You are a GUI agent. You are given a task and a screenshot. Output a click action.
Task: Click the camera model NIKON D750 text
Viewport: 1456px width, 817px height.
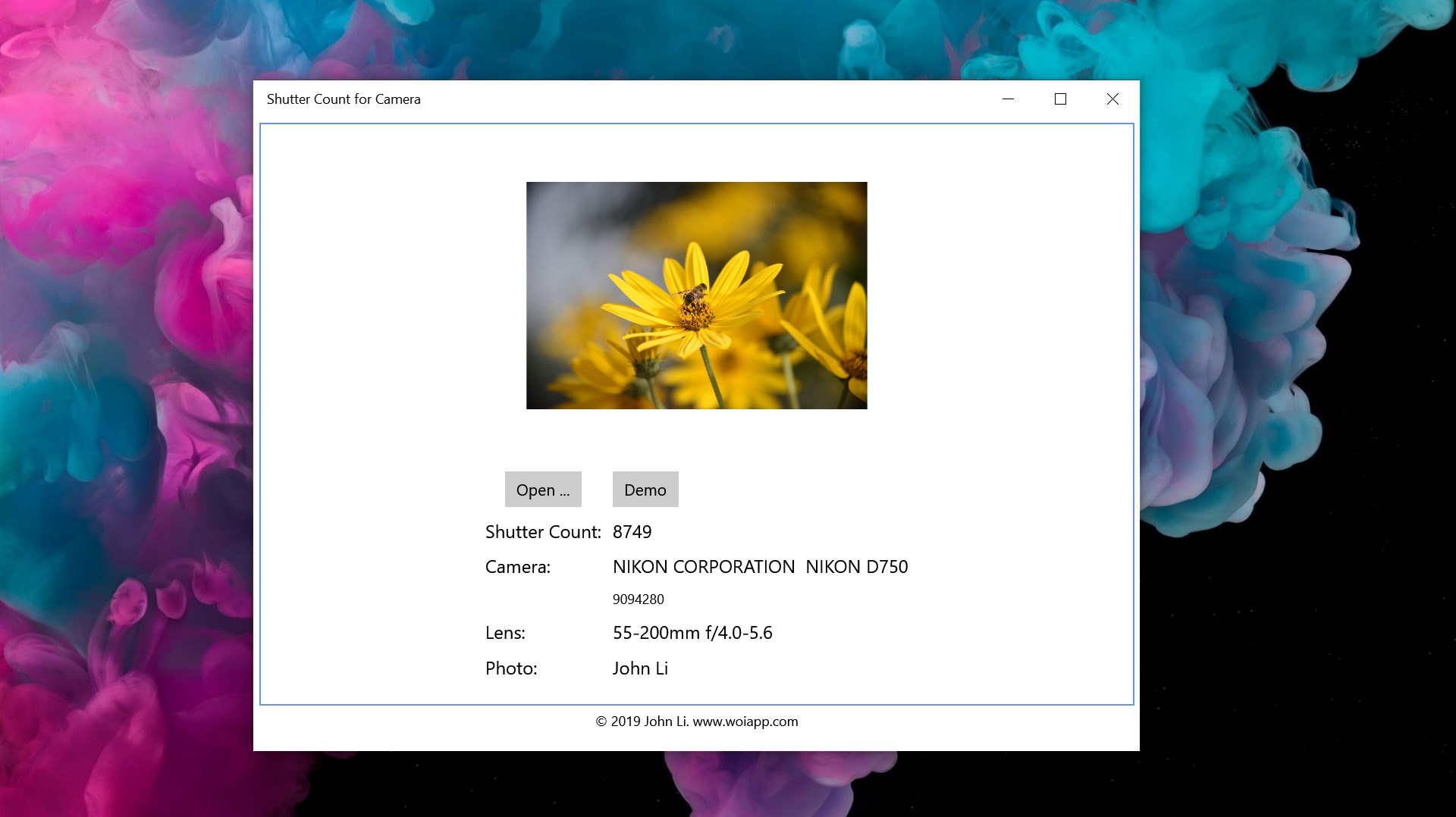coord(857,566)
